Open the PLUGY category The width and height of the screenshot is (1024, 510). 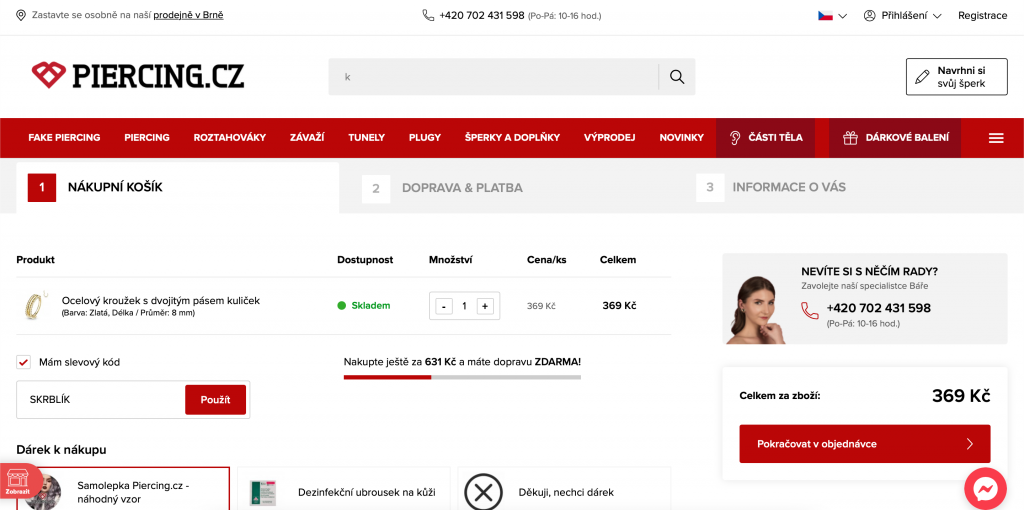coord(424,138)
